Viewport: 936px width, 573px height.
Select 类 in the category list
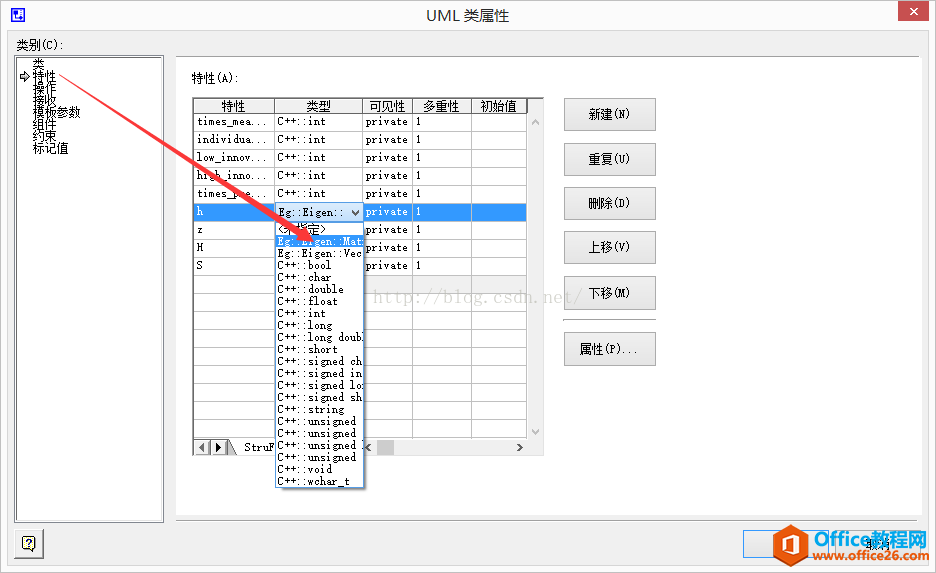coord(38,63)
